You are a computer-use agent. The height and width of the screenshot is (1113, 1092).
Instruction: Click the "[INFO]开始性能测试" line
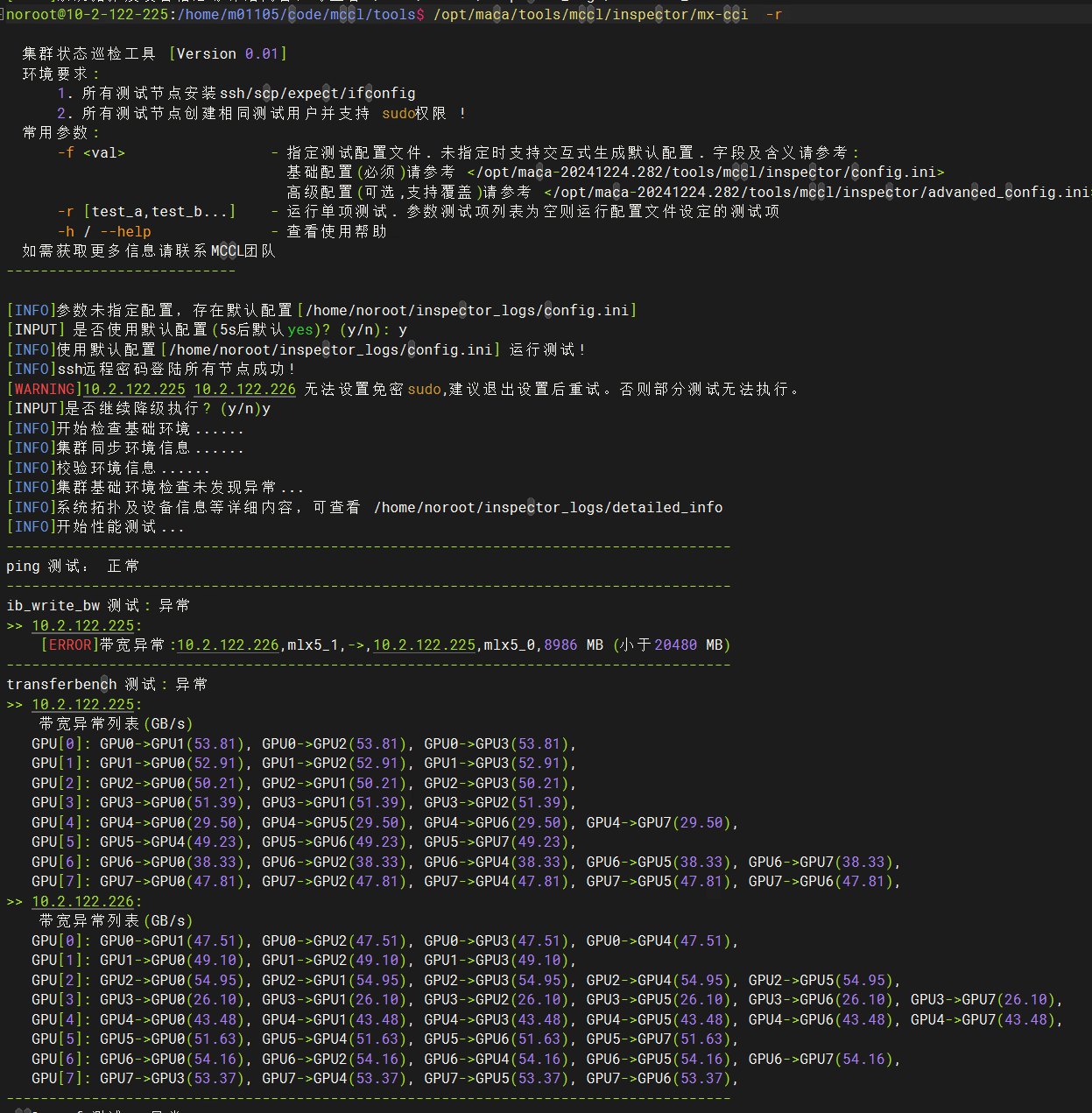pyautogui.click(x=95, y=526)
